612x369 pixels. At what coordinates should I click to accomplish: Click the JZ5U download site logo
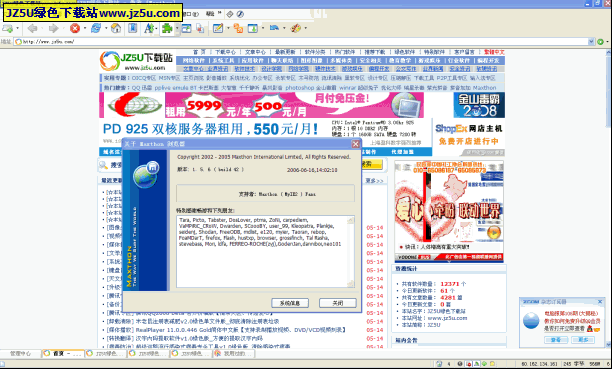(x=137, y=61)
